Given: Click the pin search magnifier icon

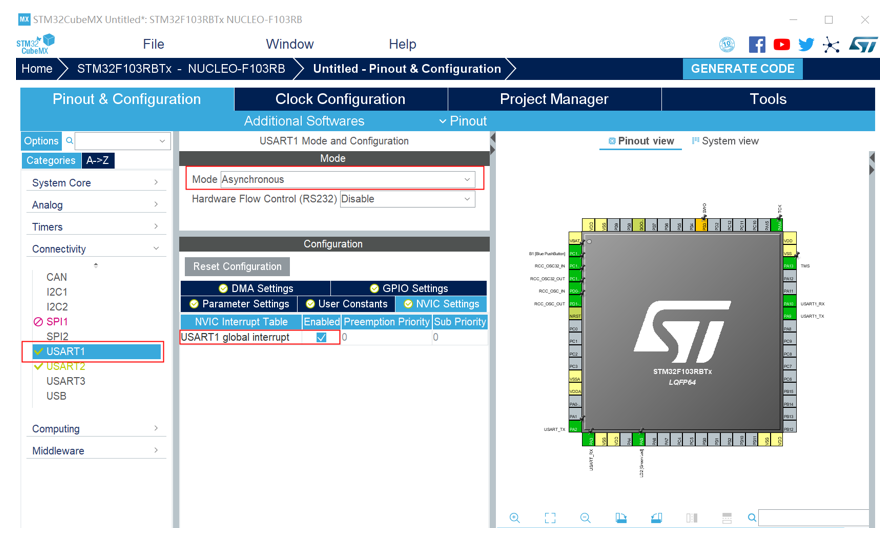Looking at the screenshot, I should [x=752, y=517].
